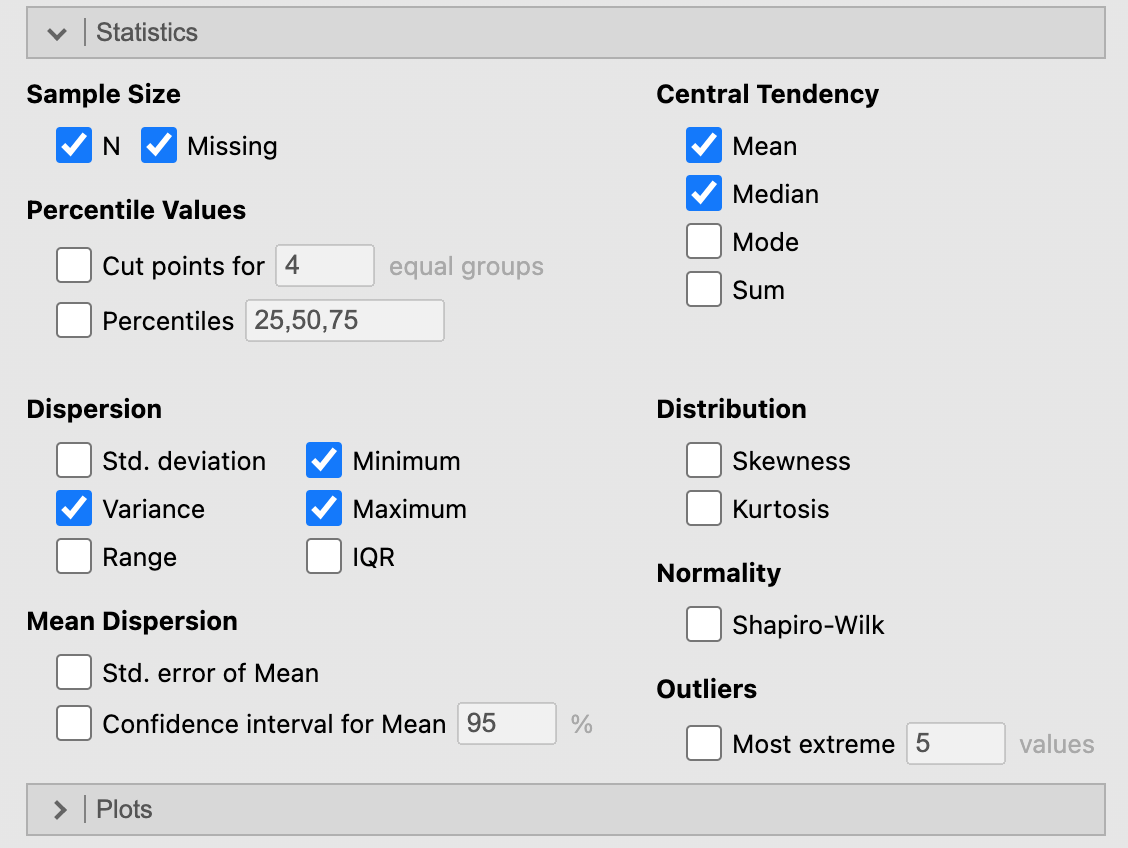Click the cut points number field
This screenshot has width=1128, height=848.
[x=324, y=266]
